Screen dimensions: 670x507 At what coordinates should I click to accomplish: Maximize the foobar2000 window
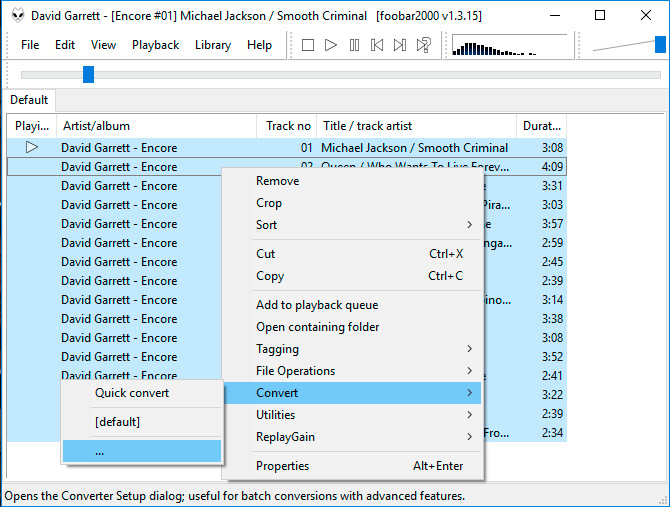pos(600,16)
